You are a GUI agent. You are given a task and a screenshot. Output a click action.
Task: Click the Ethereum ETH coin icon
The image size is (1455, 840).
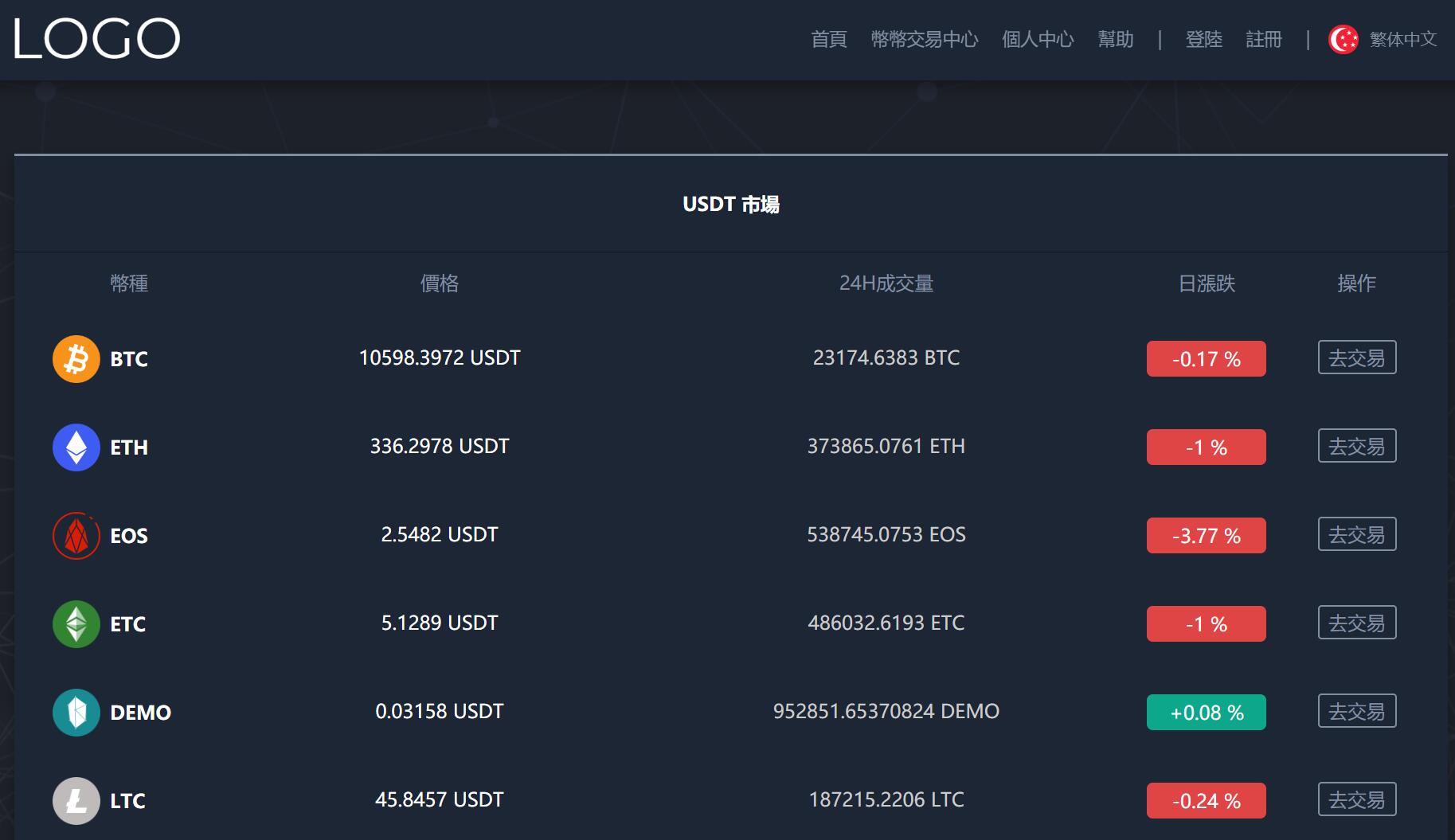[x=76, y=447]
